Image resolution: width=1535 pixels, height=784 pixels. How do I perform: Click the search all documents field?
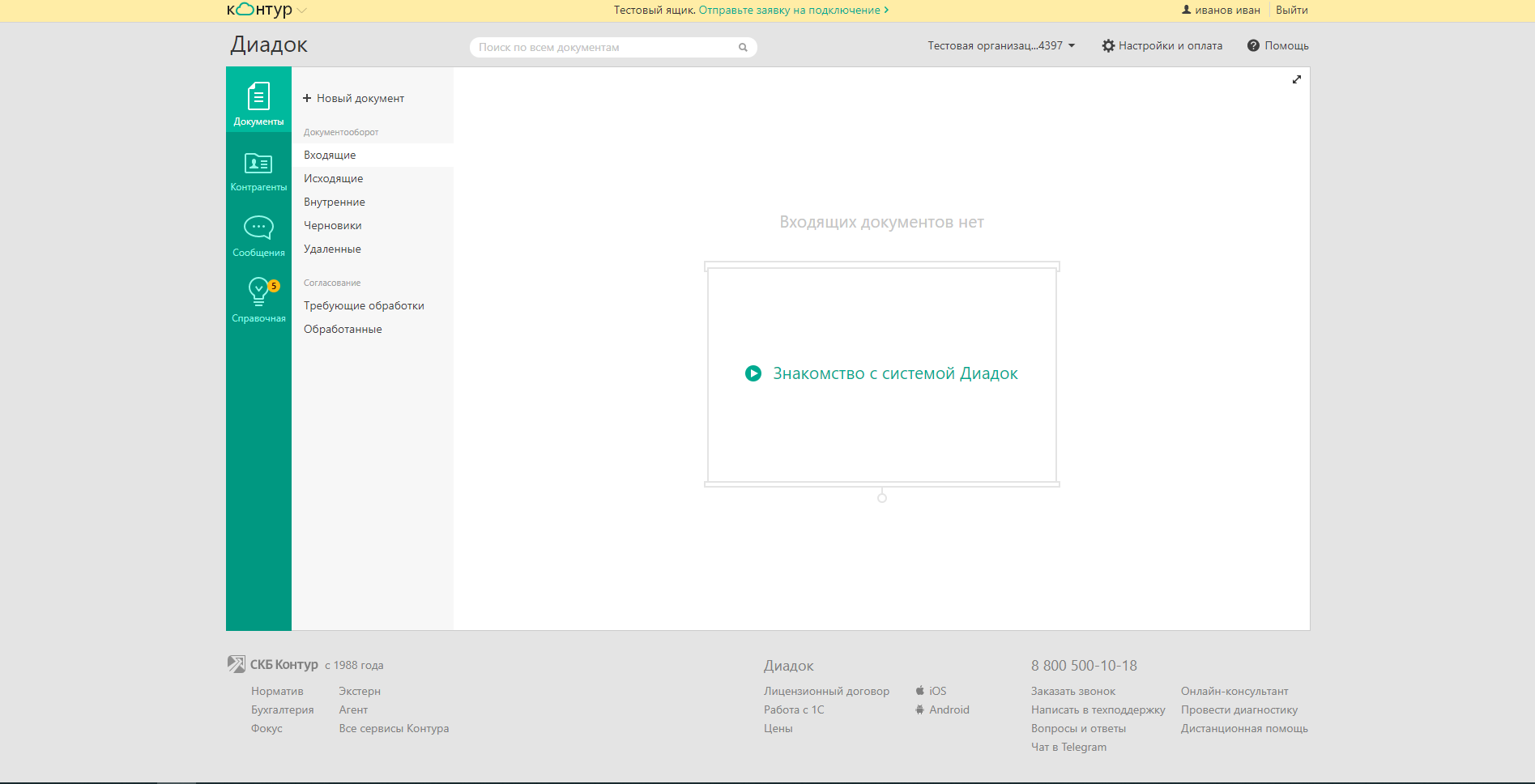pyautogui.click(x=613, y=47)
